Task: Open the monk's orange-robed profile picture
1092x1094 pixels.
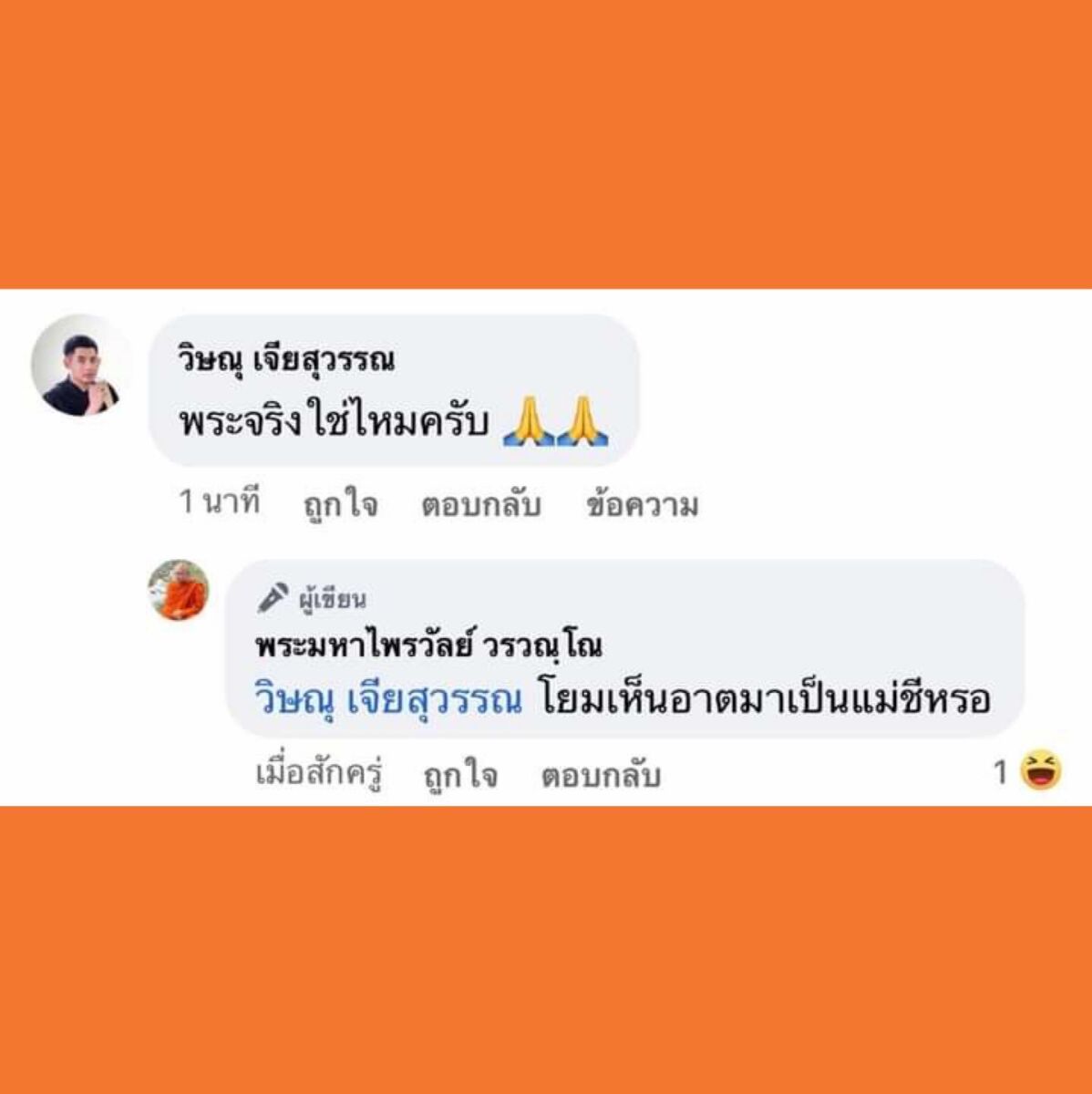Action: pyautogui.click(x=180, y=591)
